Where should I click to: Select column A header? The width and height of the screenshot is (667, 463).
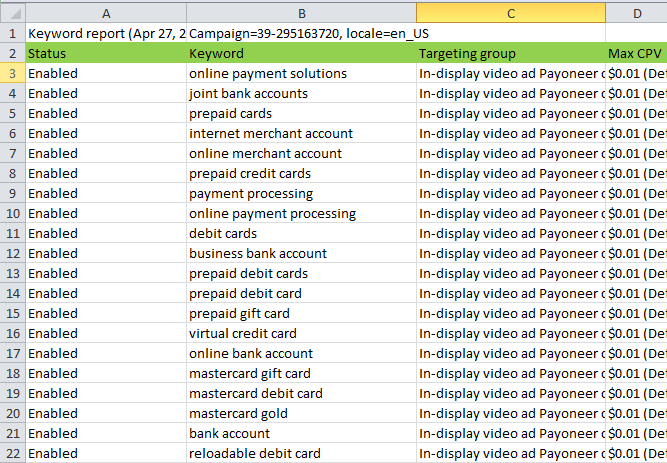[x=106, y=13]
